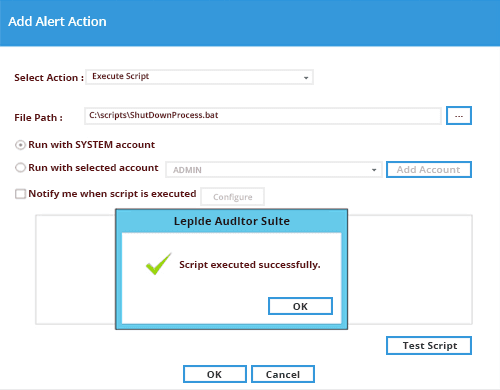This screenshot has height=390, width=500.
Task: Cancel the Add Alert Action dialog
Action: click(283, 374)
